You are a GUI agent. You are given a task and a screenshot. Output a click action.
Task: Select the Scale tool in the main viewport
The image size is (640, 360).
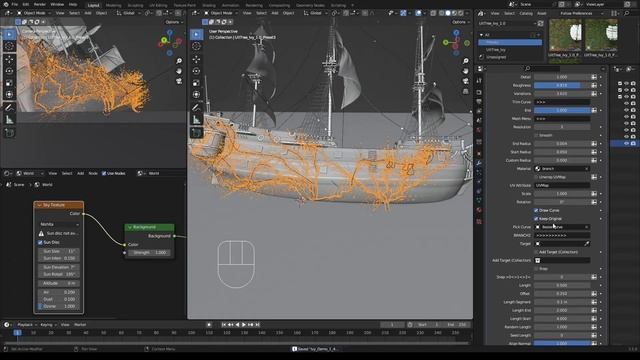point(196,83)
